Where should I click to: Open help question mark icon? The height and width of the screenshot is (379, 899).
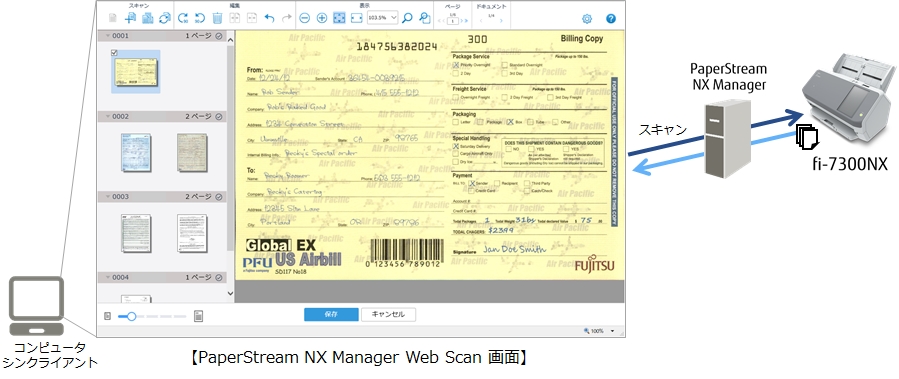[x=611, y=19]
